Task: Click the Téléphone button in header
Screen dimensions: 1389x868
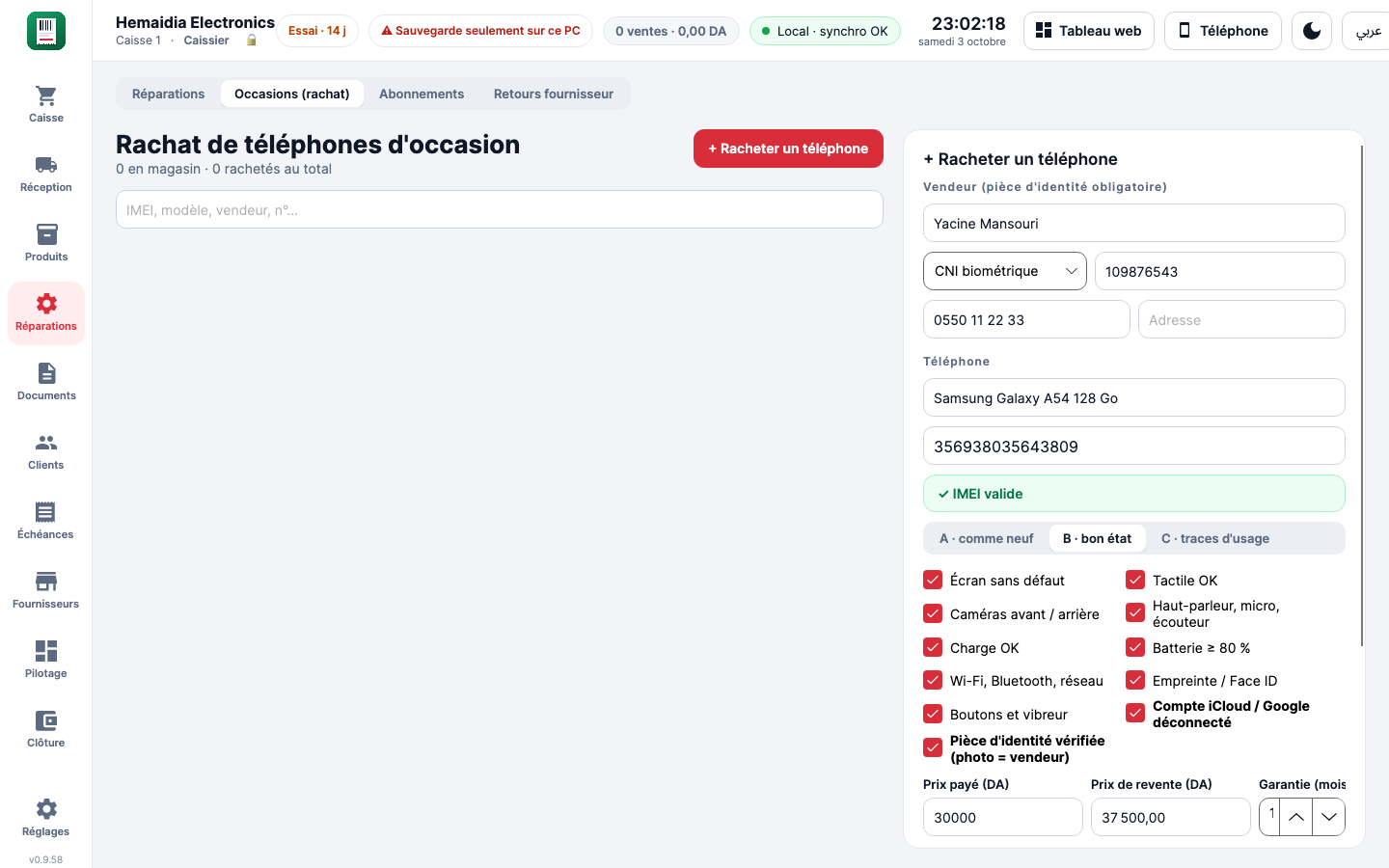Action: [x=1223, y=31]
